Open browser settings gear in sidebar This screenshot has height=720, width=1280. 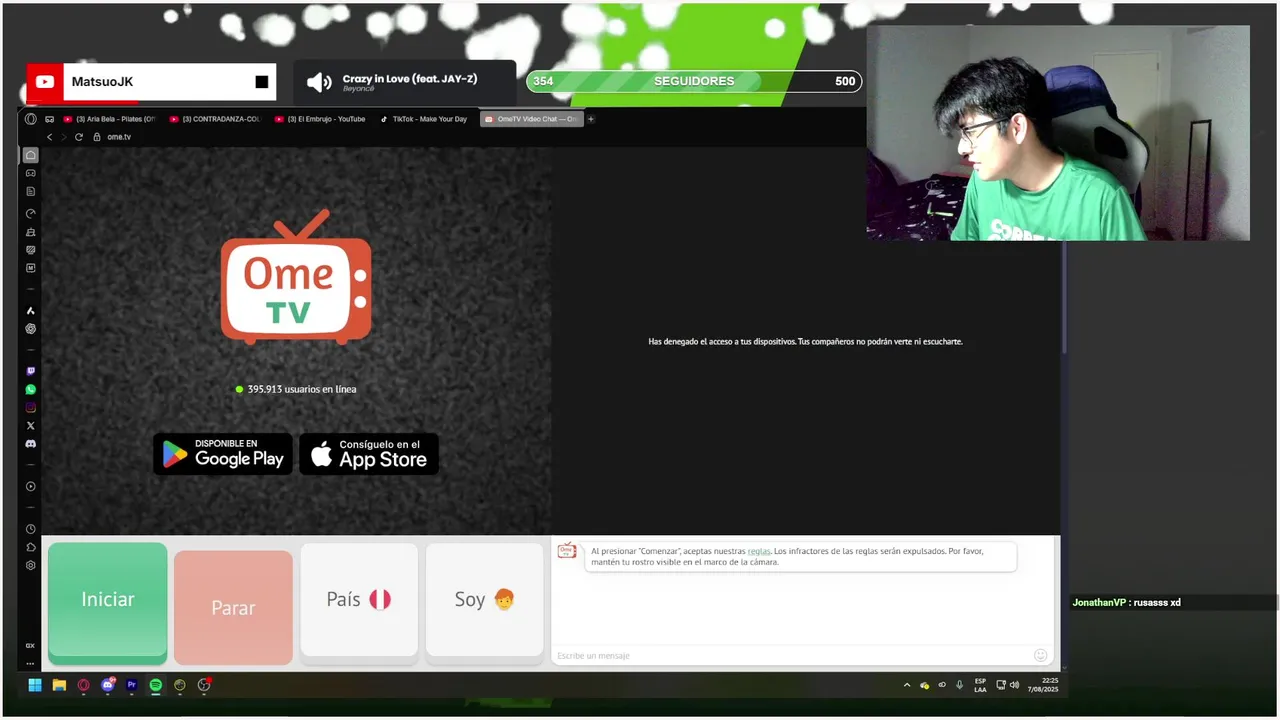tap(31, 565)
